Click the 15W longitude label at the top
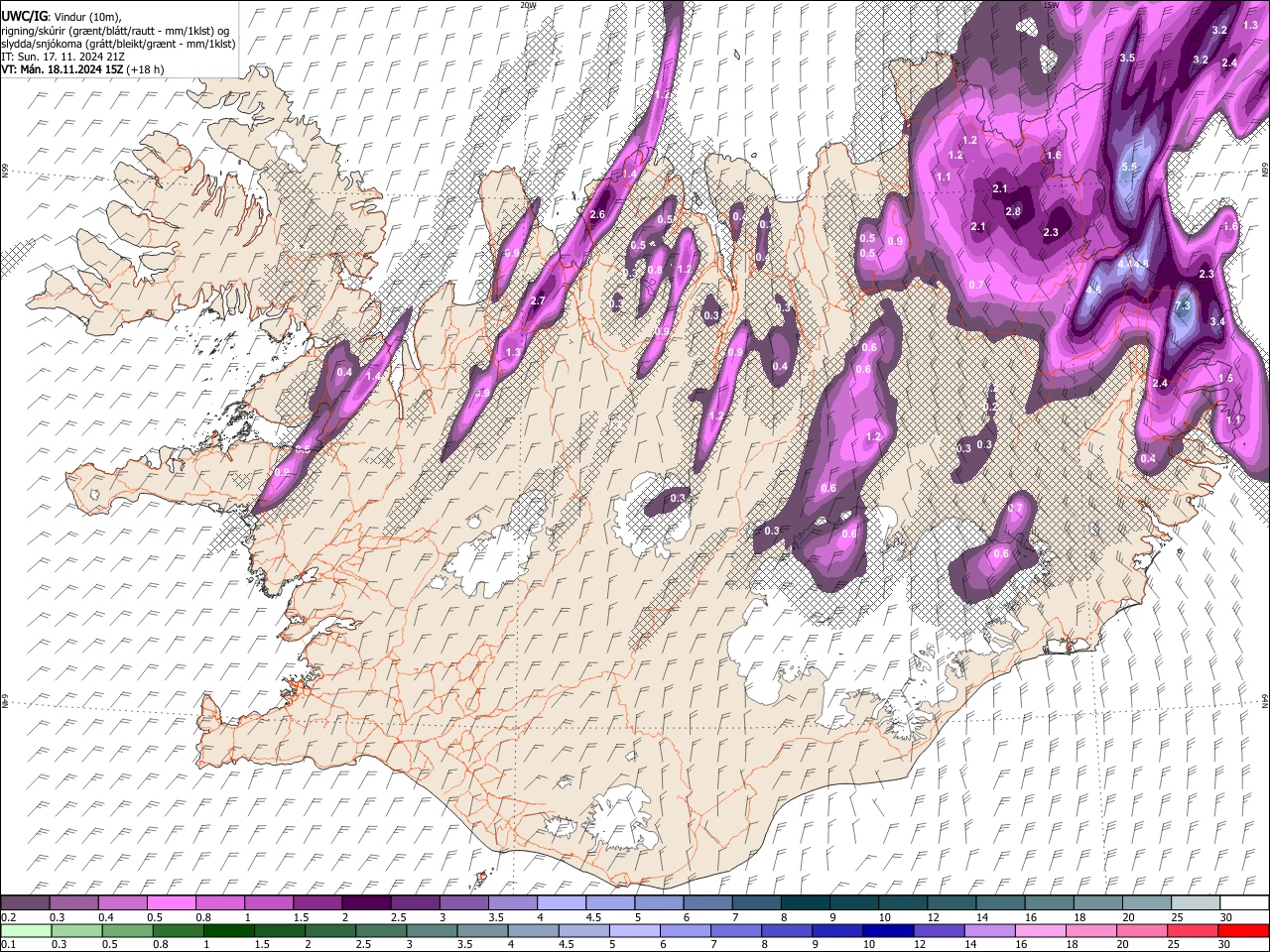This screenshot has height=952, width=1270. pos(1051,5)
